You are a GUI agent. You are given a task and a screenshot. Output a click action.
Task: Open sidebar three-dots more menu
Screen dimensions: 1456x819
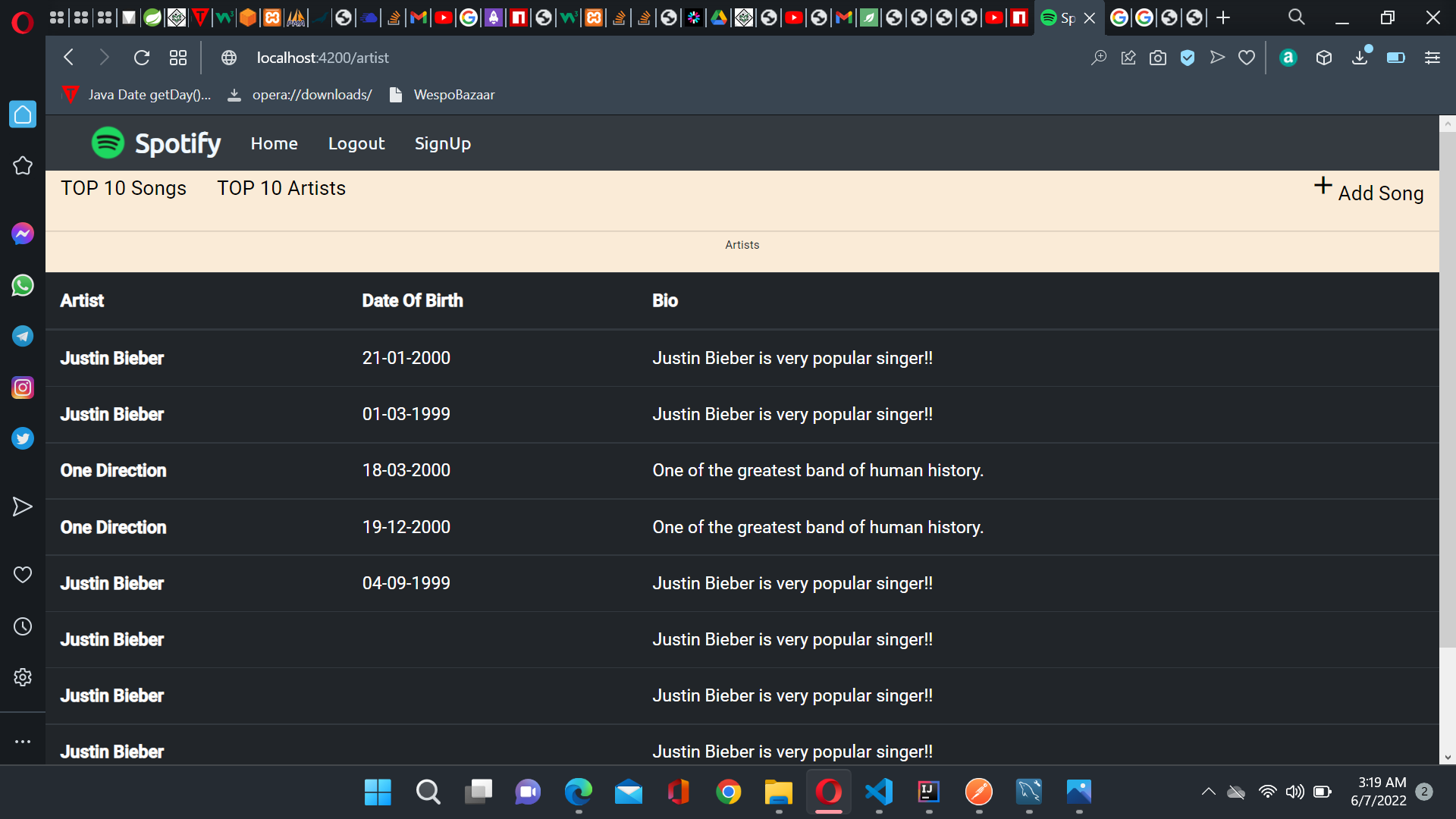23,742
